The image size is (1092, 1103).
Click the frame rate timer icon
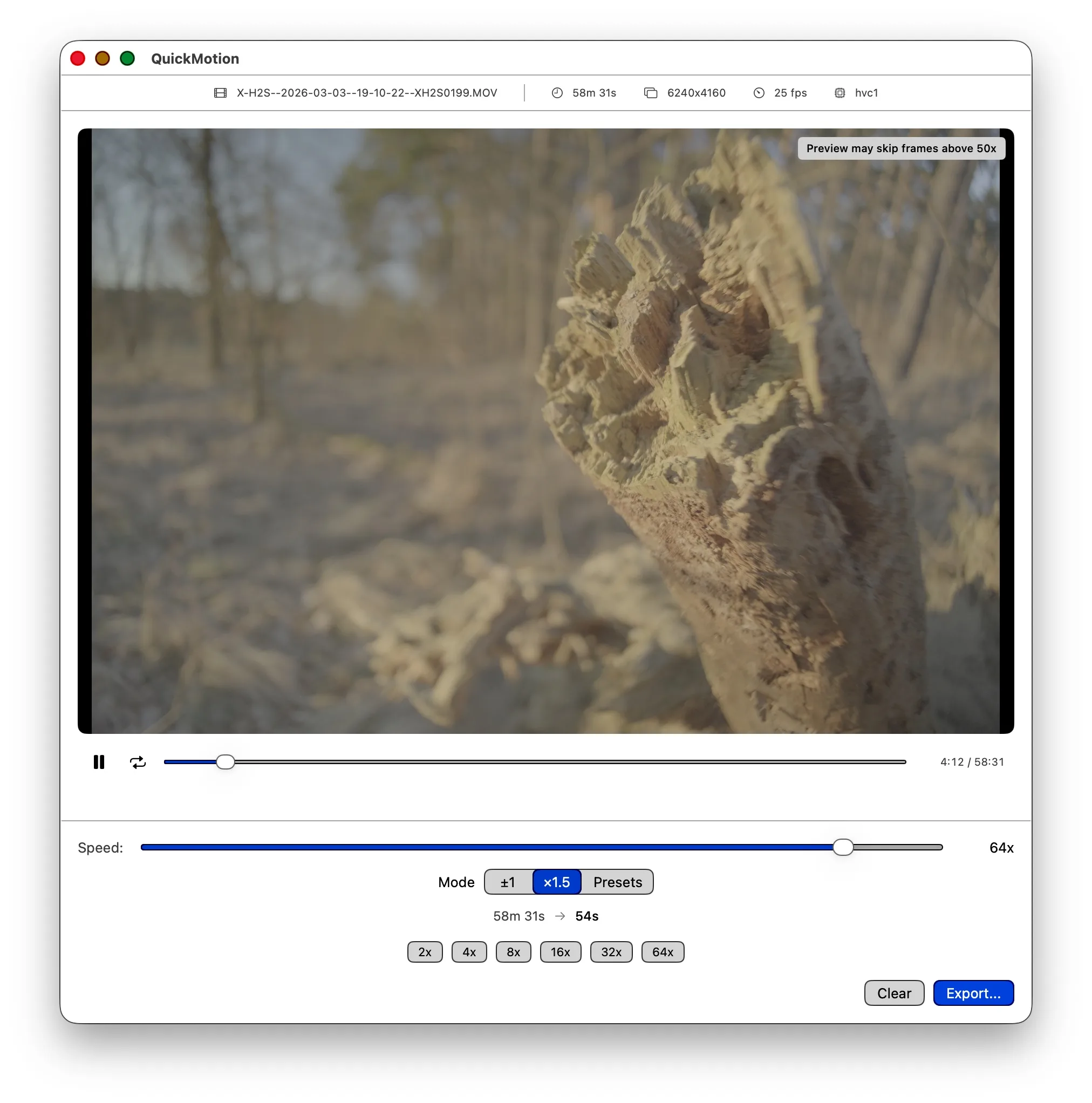(x=759, y=93)
